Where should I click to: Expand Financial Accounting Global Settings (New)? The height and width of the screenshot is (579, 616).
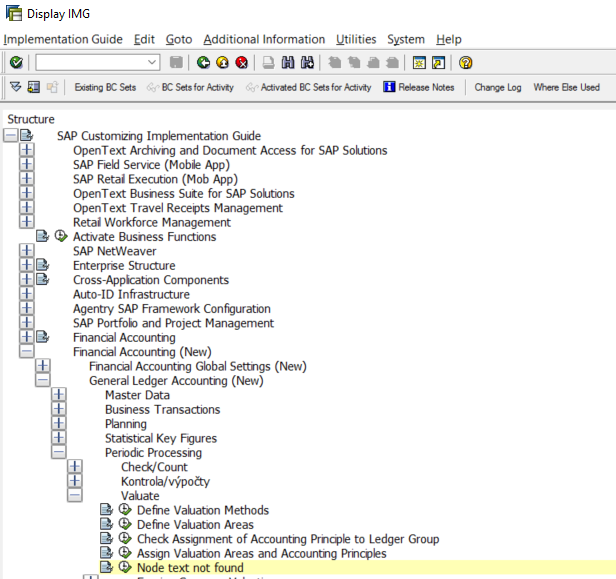tap(43, 366)
